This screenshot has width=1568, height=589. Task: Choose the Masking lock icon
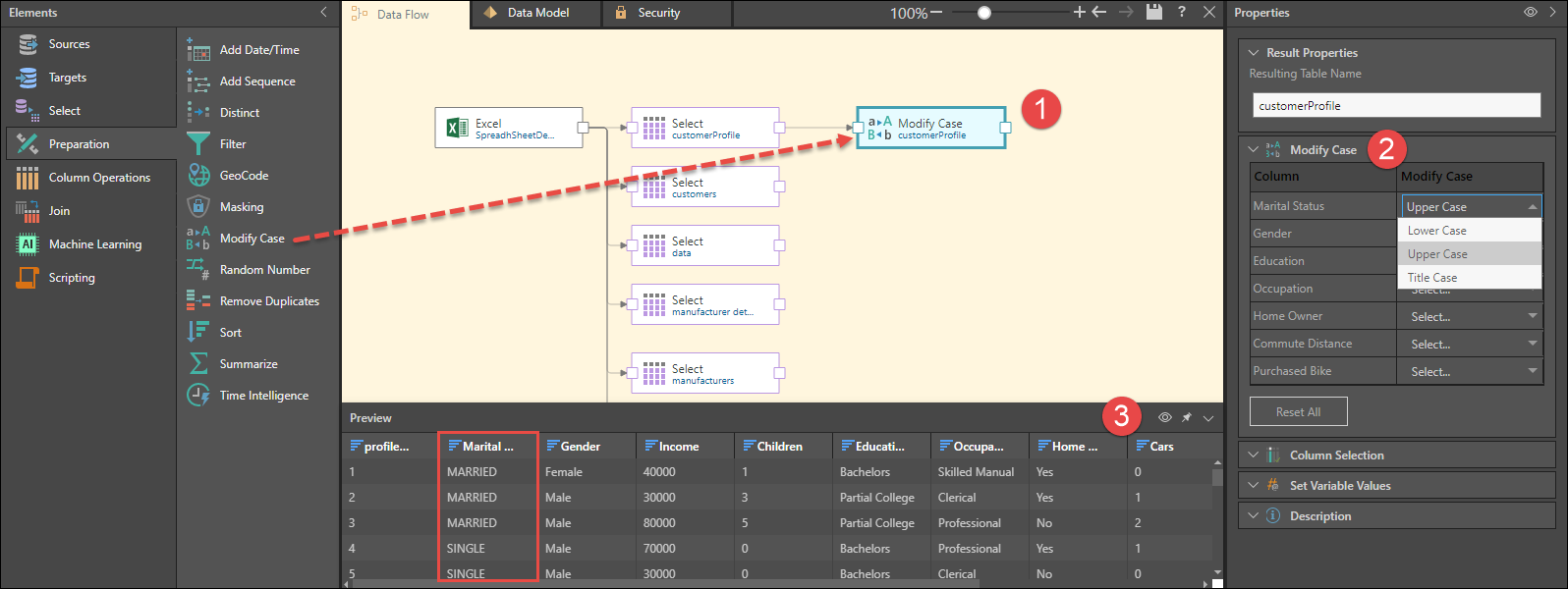pyautogui.click(x=198, y=206)
